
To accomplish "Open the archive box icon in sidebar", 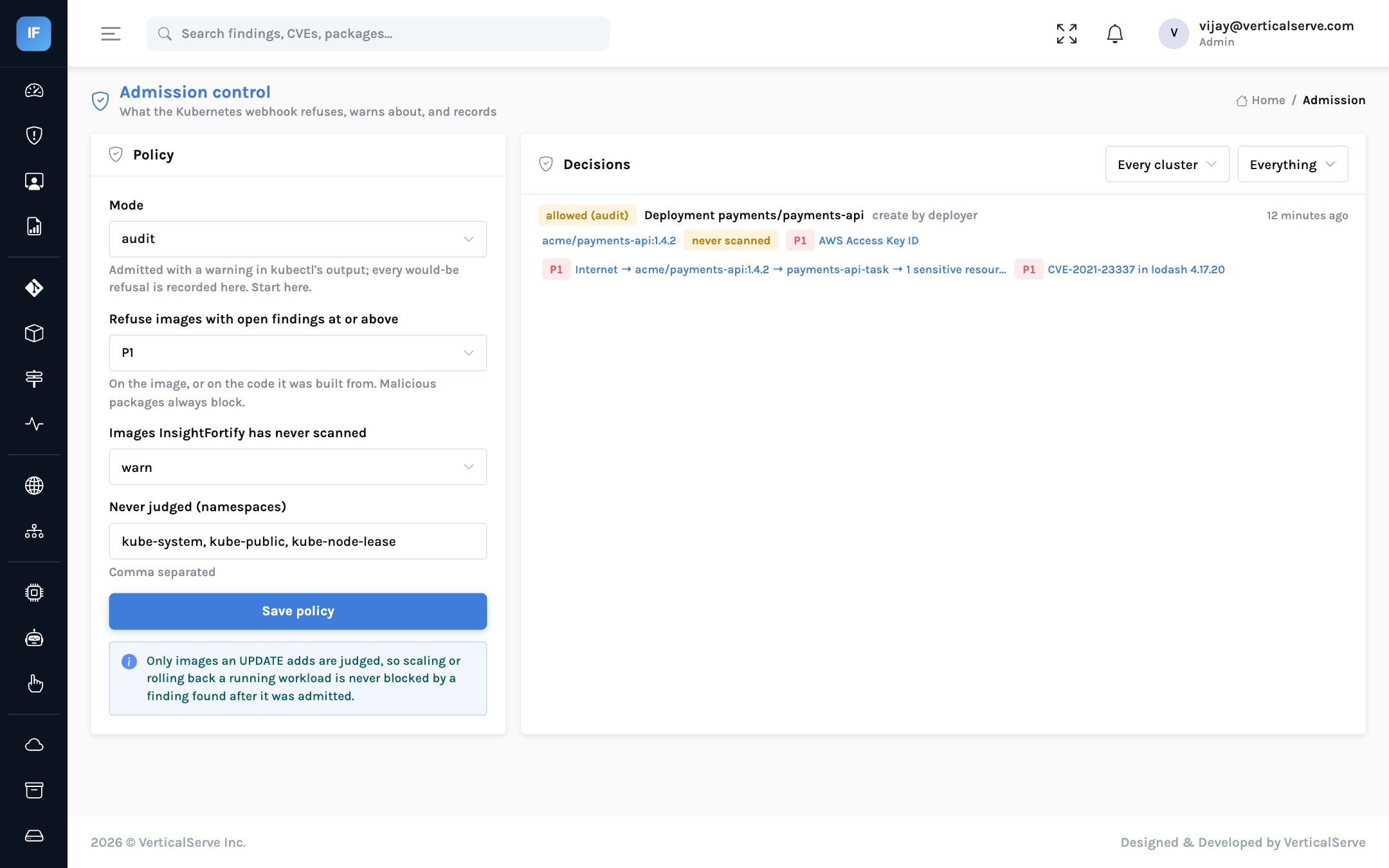I will (x=34, y=790).
